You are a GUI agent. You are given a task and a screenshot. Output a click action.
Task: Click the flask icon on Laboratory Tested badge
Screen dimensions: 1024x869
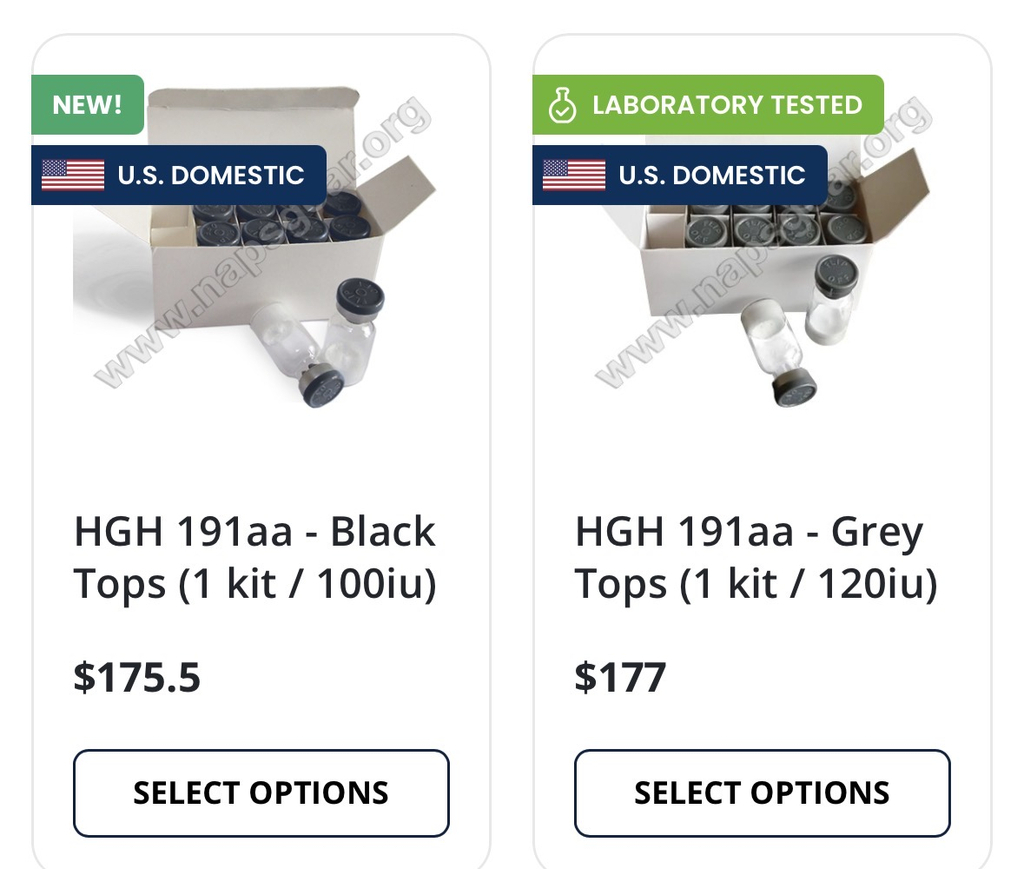click(563, 105)
